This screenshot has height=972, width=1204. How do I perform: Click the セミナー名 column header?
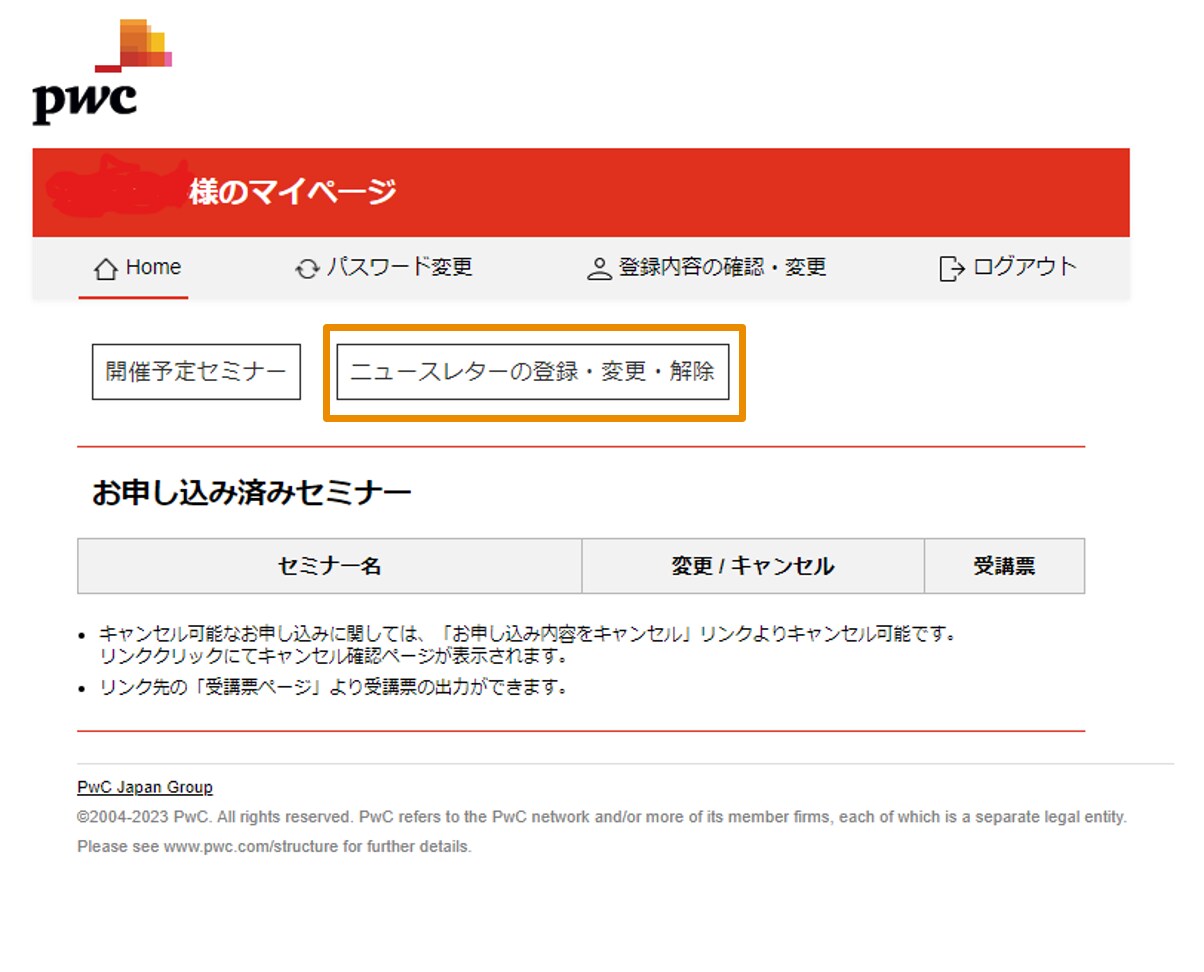coord(329,566)
